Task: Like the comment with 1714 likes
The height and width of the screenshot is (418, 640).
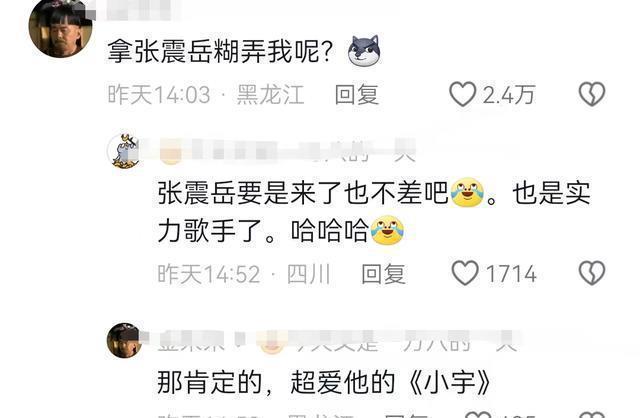Action: [x=465, y=273]
